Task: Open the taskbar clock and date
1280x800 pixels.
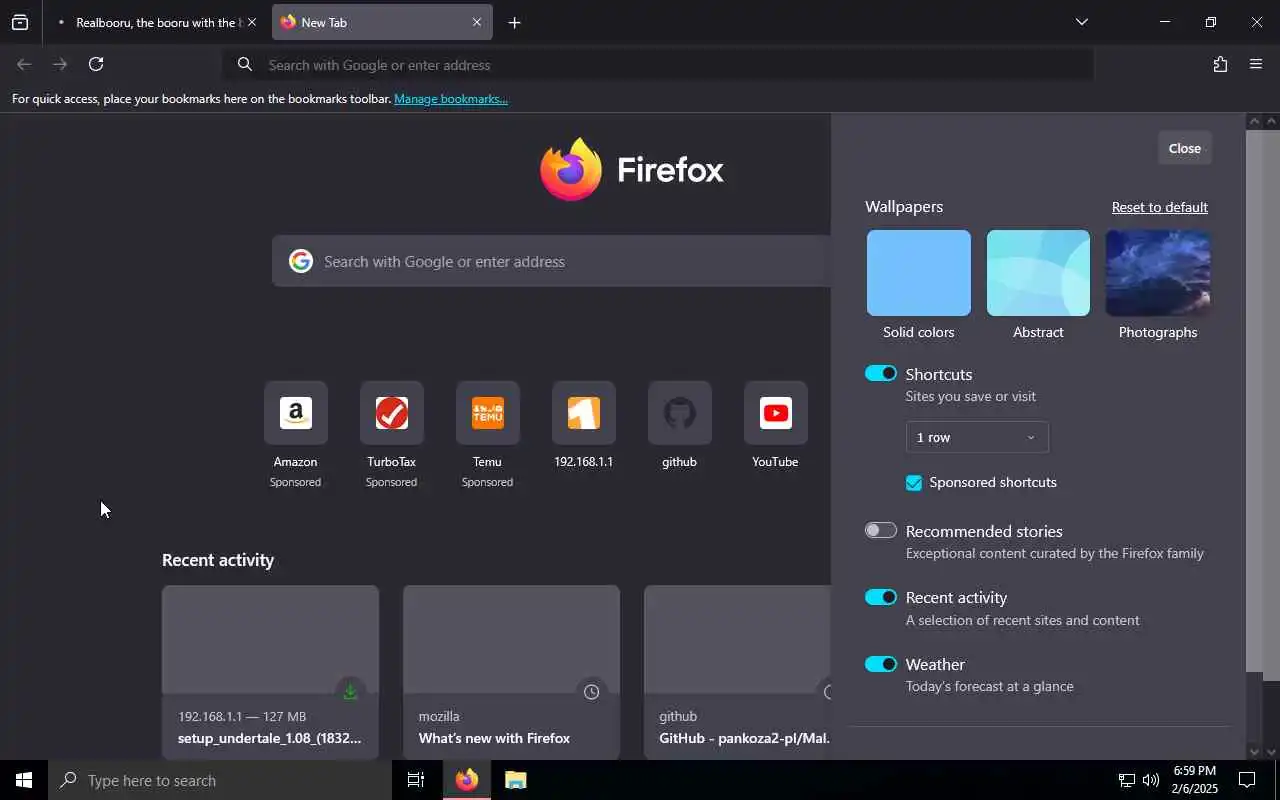Action: (1195, 780)
